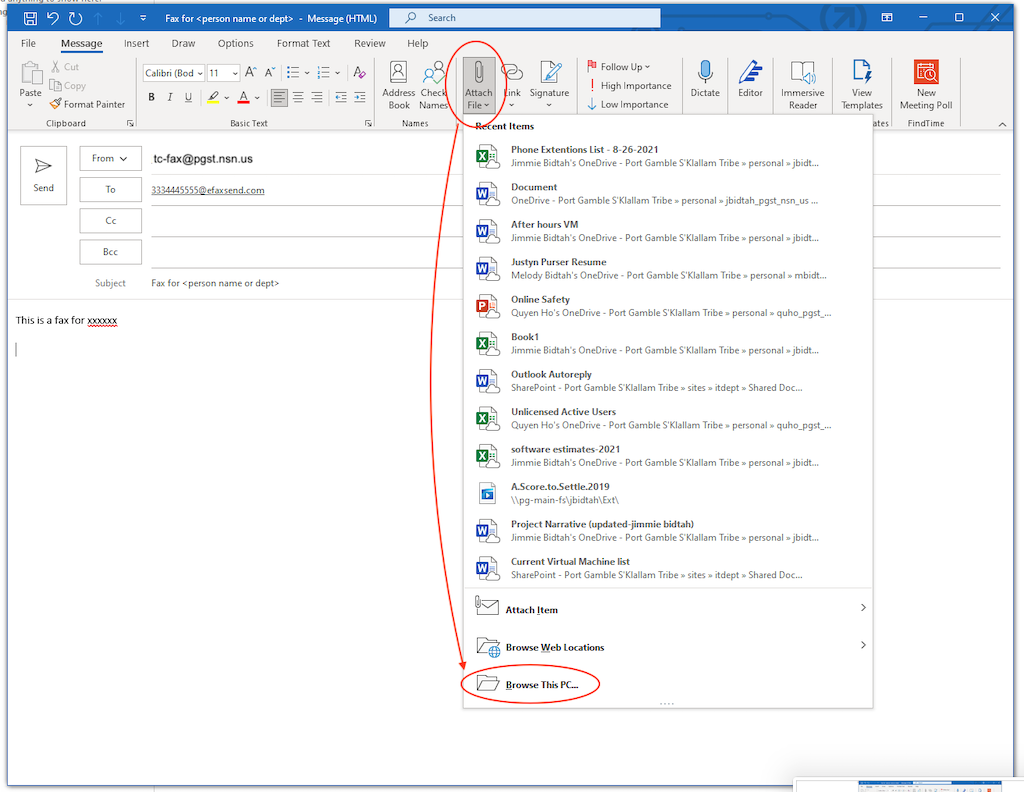This screenshot has width=1024, height=792.
Task: Open the From account dropdown
Action: pos(110,158)
